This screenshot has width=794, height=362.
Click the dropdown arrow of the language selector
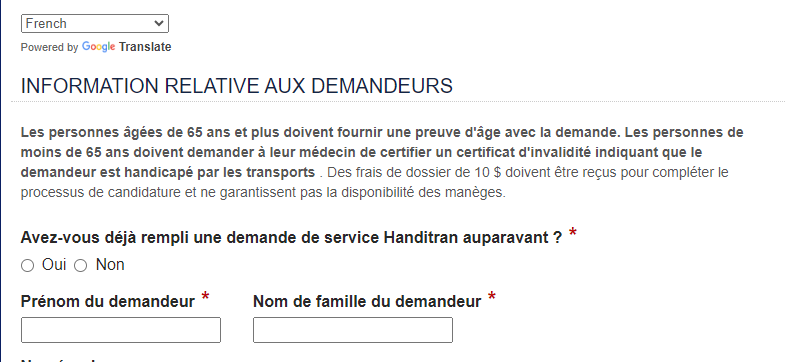[x=158, y=23]
